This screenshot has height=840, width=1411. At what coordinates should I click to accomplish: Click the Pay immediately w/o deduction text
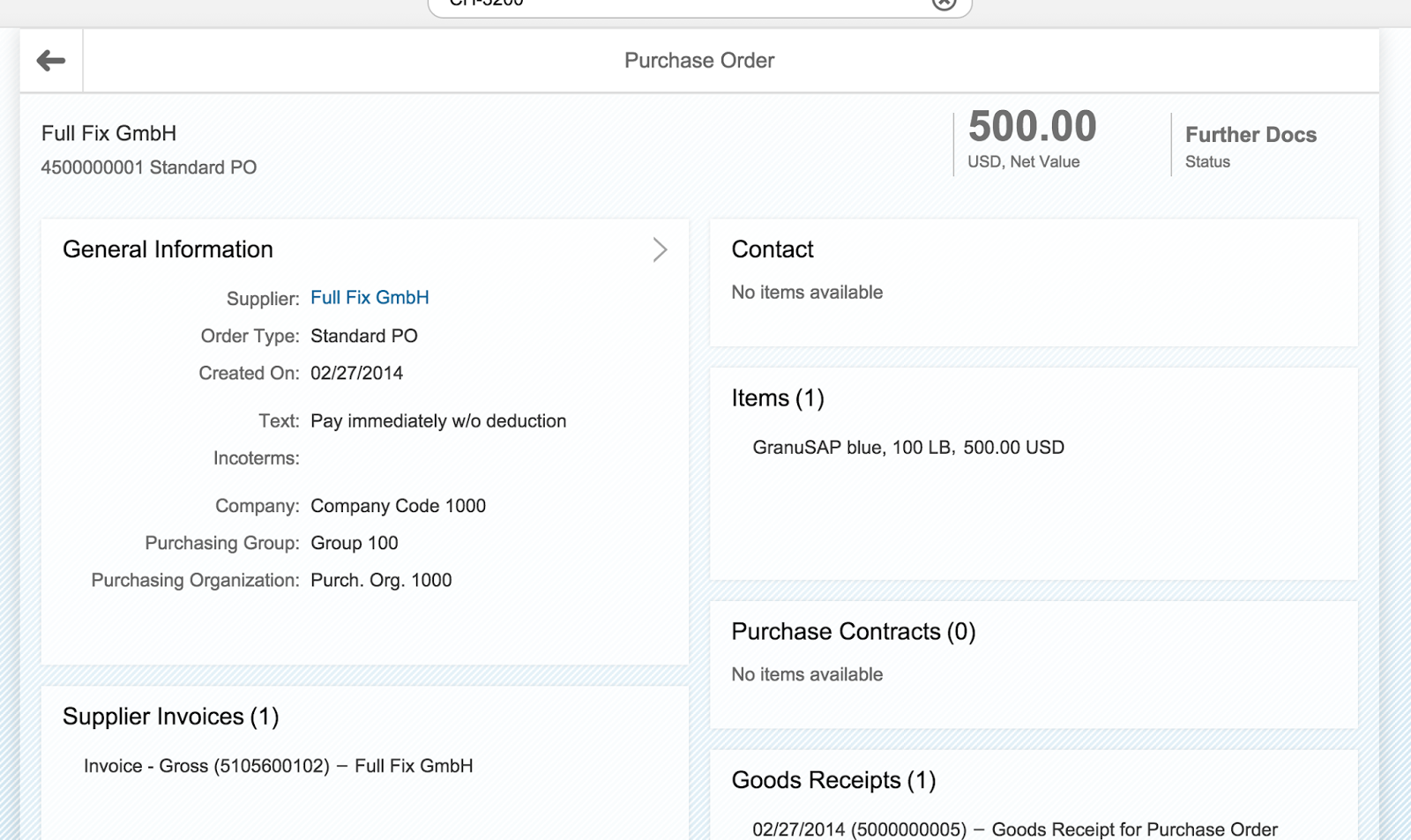437,421
